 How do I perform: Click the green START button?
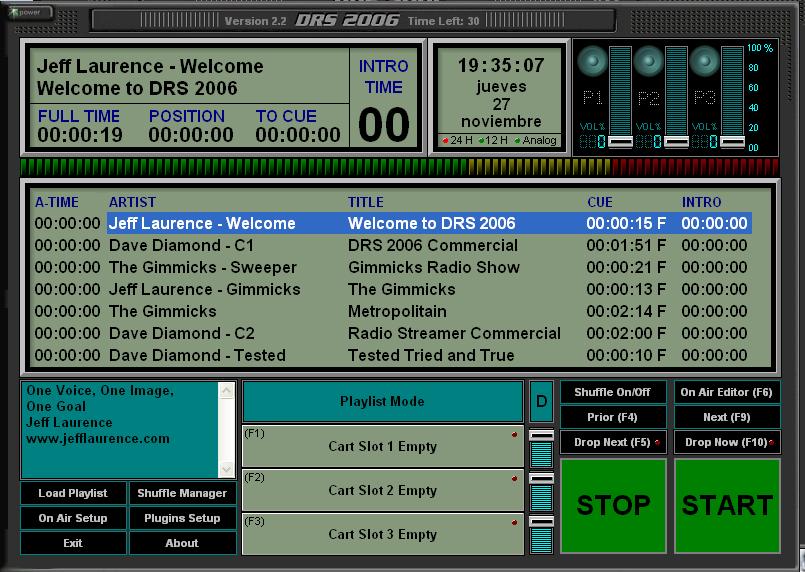coord(727,505)
